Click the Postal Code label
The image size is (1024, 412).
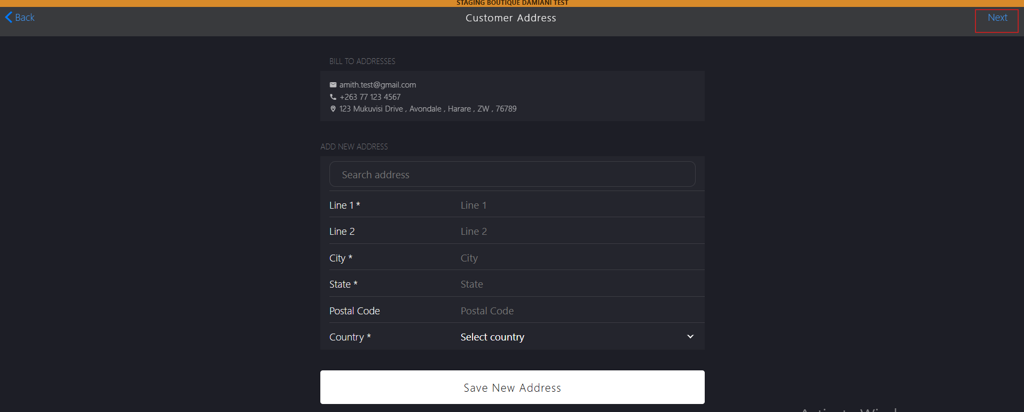coord(355,311)
